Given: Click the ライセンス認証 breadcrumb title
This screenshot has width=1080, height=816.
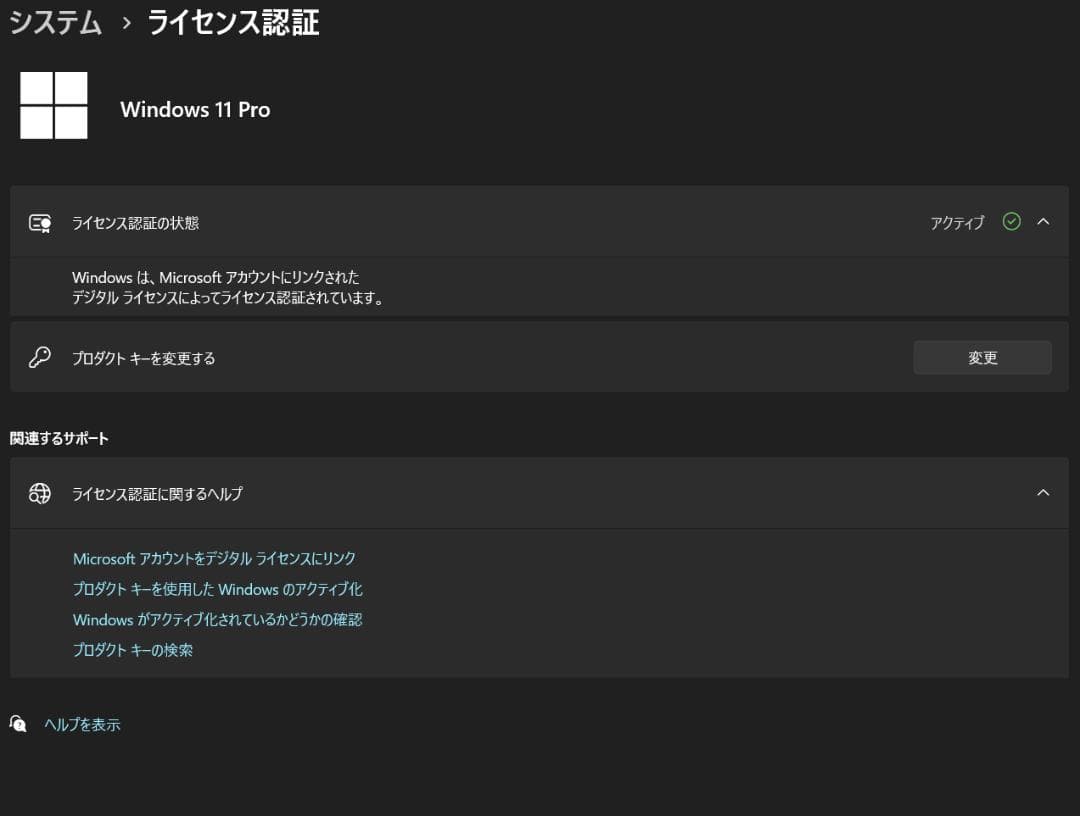Looking at the screenshot, I should [x=233, y=23].
